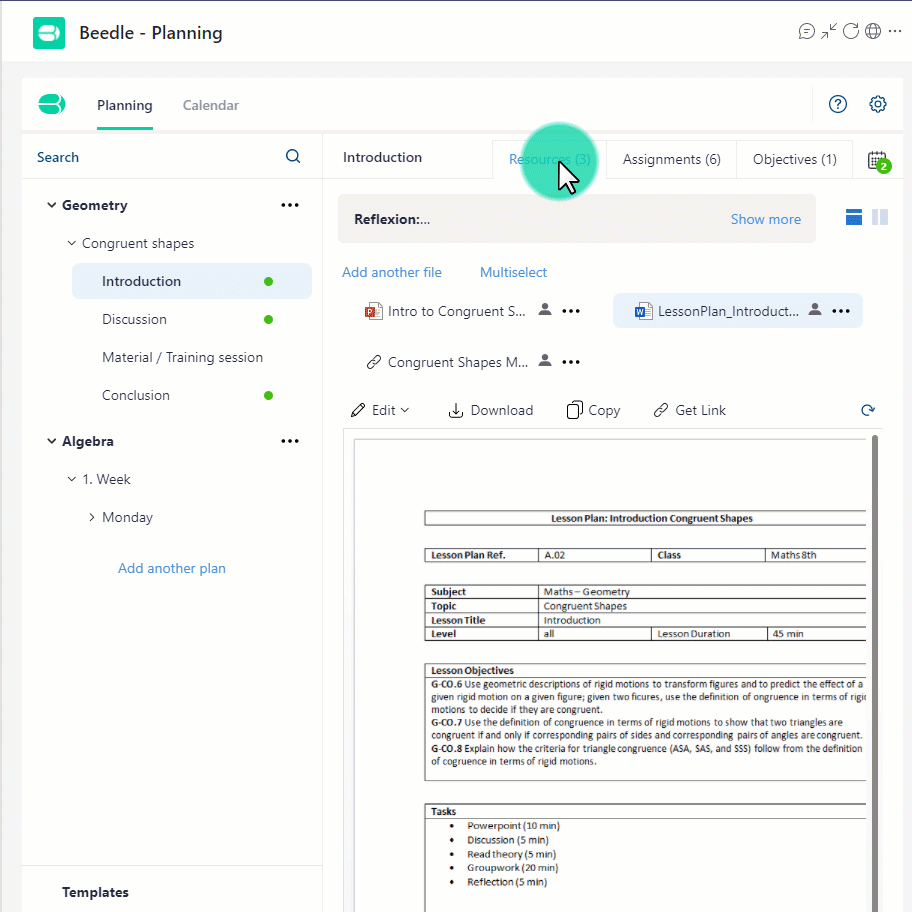Open the settings gear icon
Viewport: 912px width, 912px height.
(878, 104)
